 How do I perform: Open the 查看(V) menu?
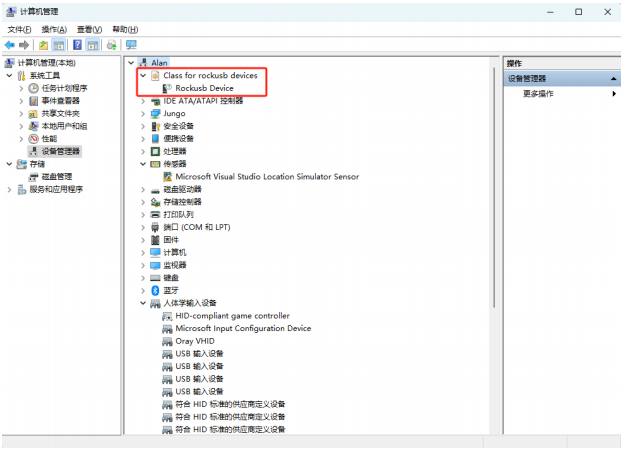point(90,30)
